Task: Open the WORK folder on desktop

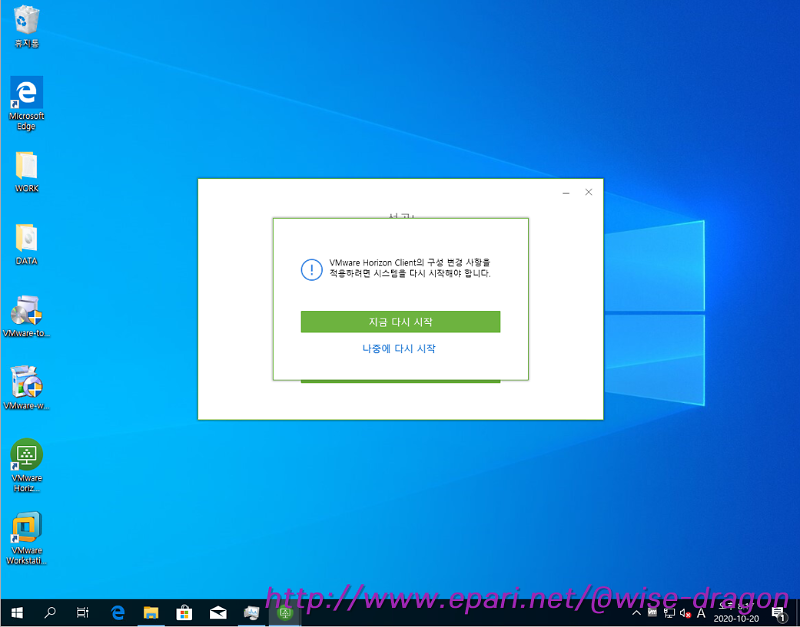Action: point(27,172)
